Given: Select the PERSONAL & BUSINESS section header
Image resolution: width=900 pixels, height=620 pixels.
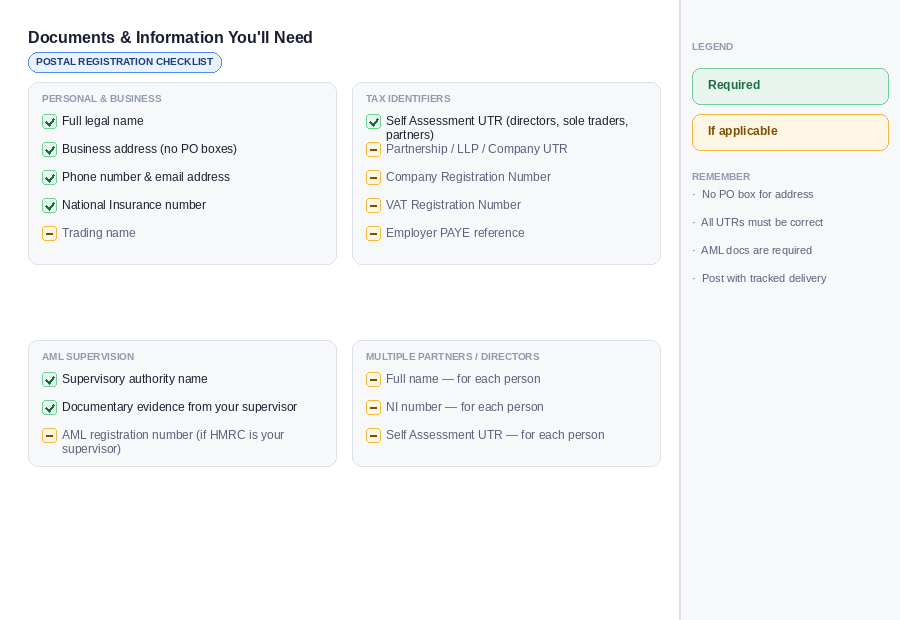Looking at the screenshot, I should [101, 99].
